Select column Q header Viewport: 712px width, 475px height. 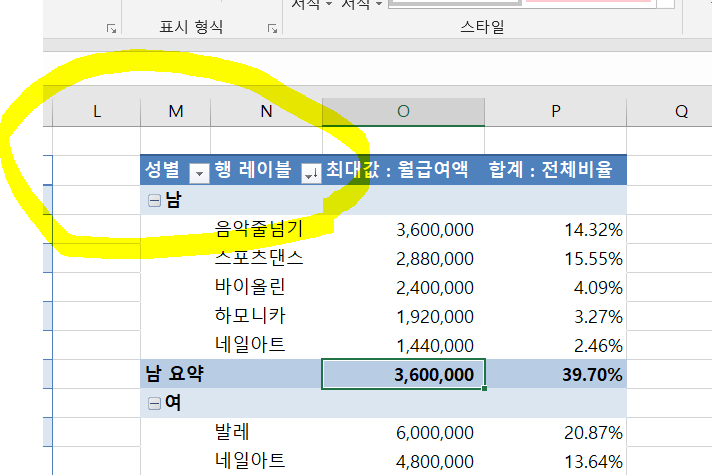tap(681, 112)
